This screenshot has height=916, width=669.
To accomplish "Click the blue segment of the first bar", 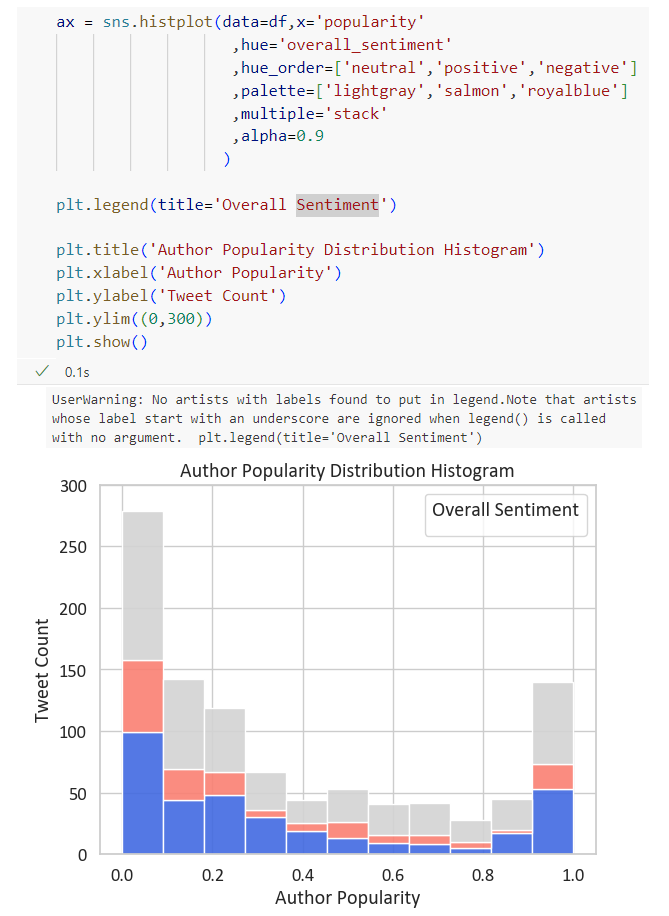I will click(143, 793).
